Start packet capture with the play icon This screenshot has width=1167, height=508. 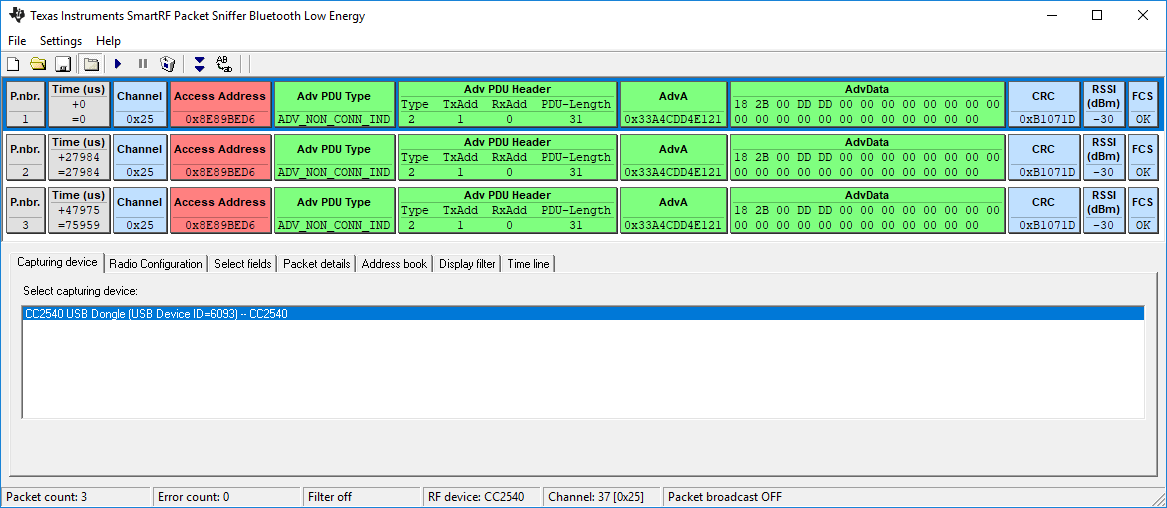tap(118, 64)
